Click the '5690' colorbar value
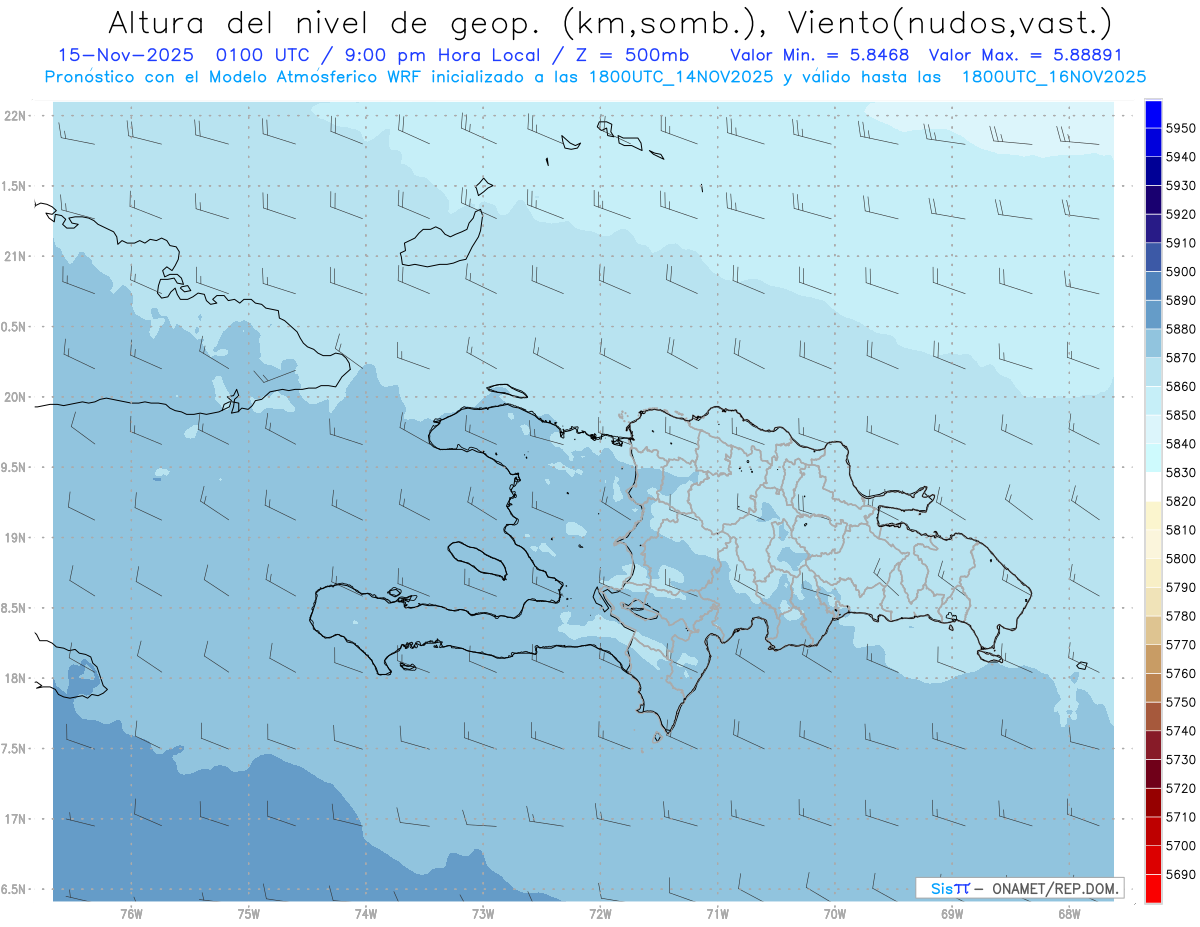The image size is (1200, 927). [1181, 874]
